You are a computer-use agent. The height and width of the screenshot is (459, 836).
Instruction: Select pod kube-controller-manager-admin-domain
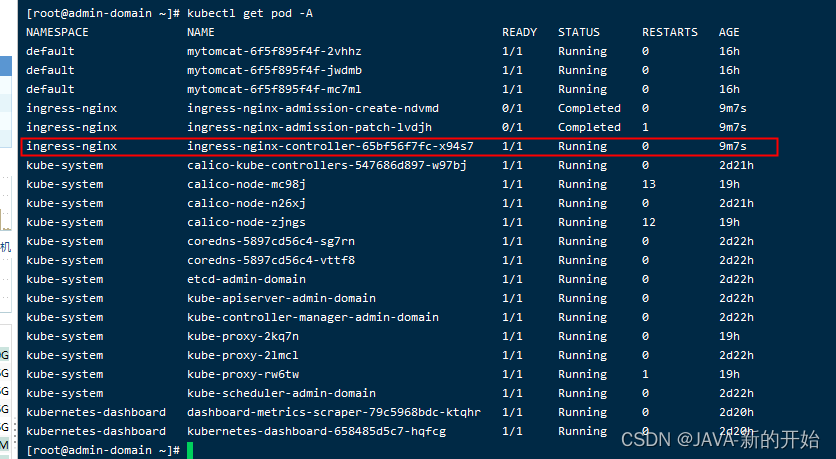tap(312, 317)
